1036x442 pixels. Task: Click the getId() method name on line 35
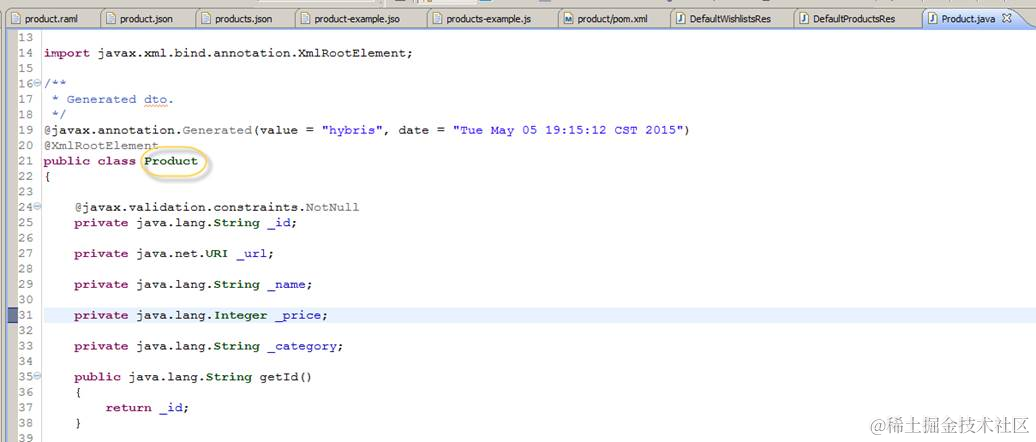pyautogui.click(x=285, y=377)
